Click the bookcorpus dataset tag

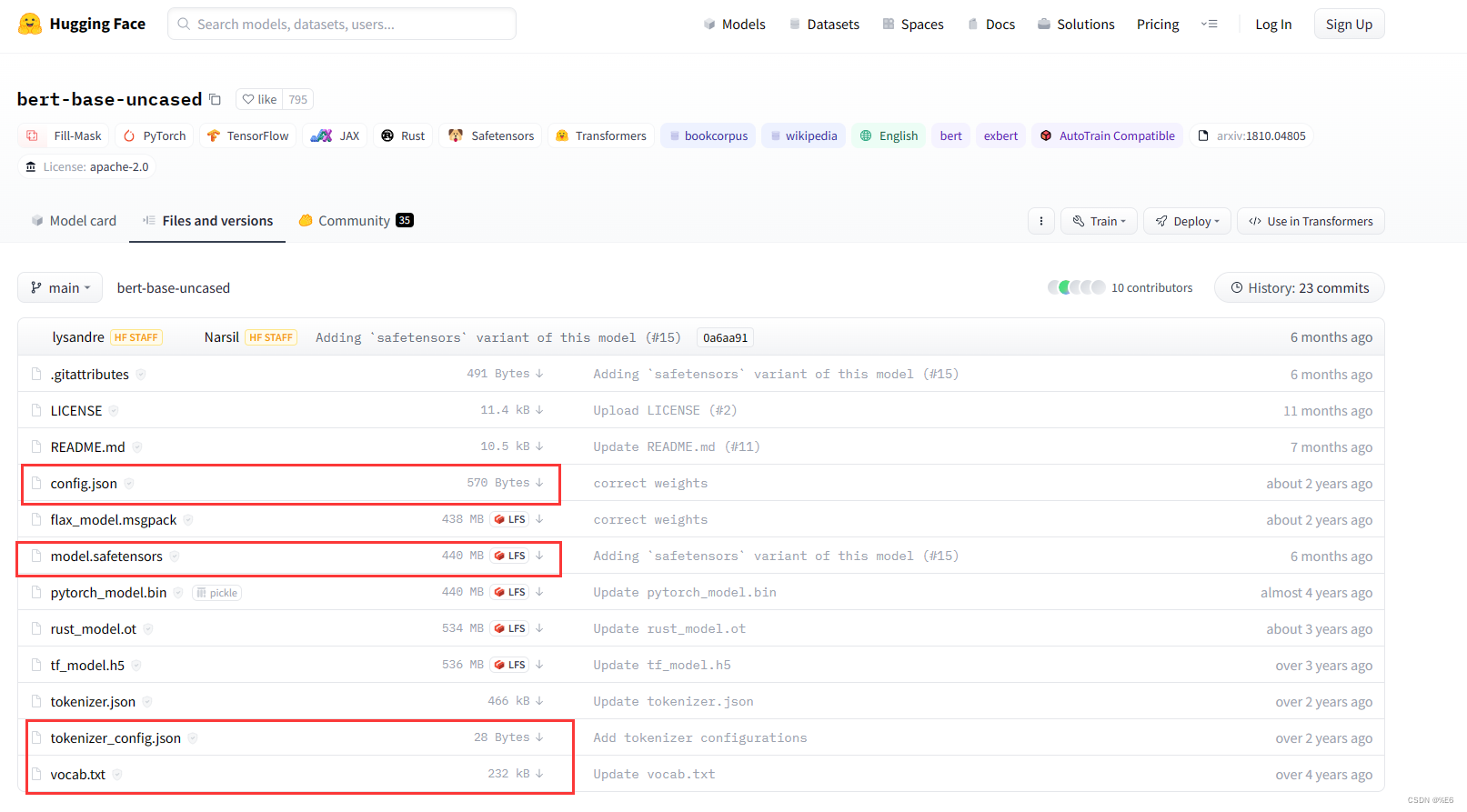(708, 135)
